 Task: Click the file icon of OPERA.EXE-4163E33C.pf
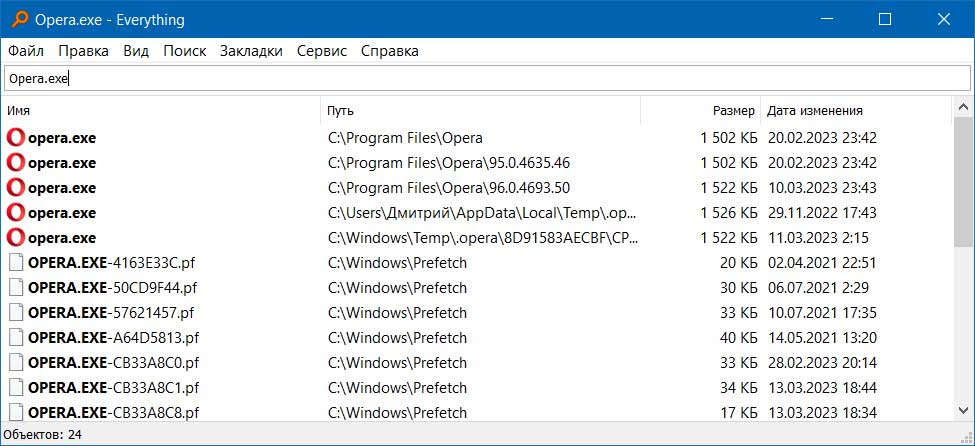click(17, 262)
